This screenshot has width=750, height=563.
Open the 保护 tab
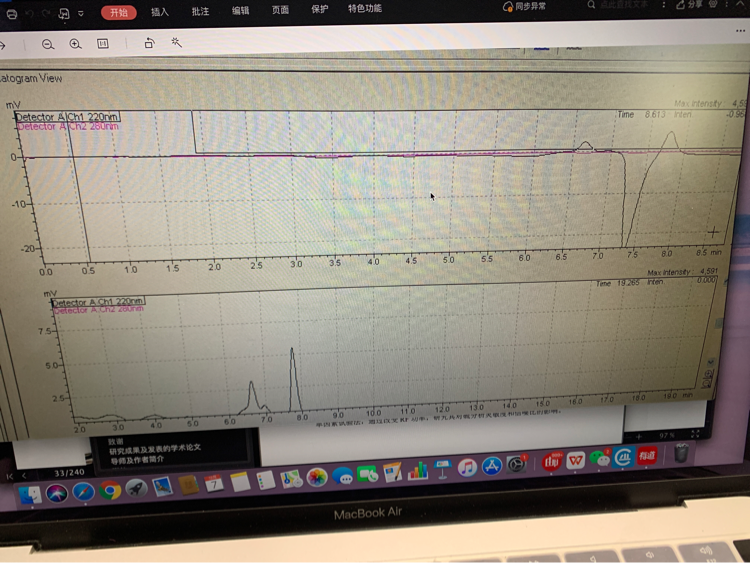[x=320, y=9]
